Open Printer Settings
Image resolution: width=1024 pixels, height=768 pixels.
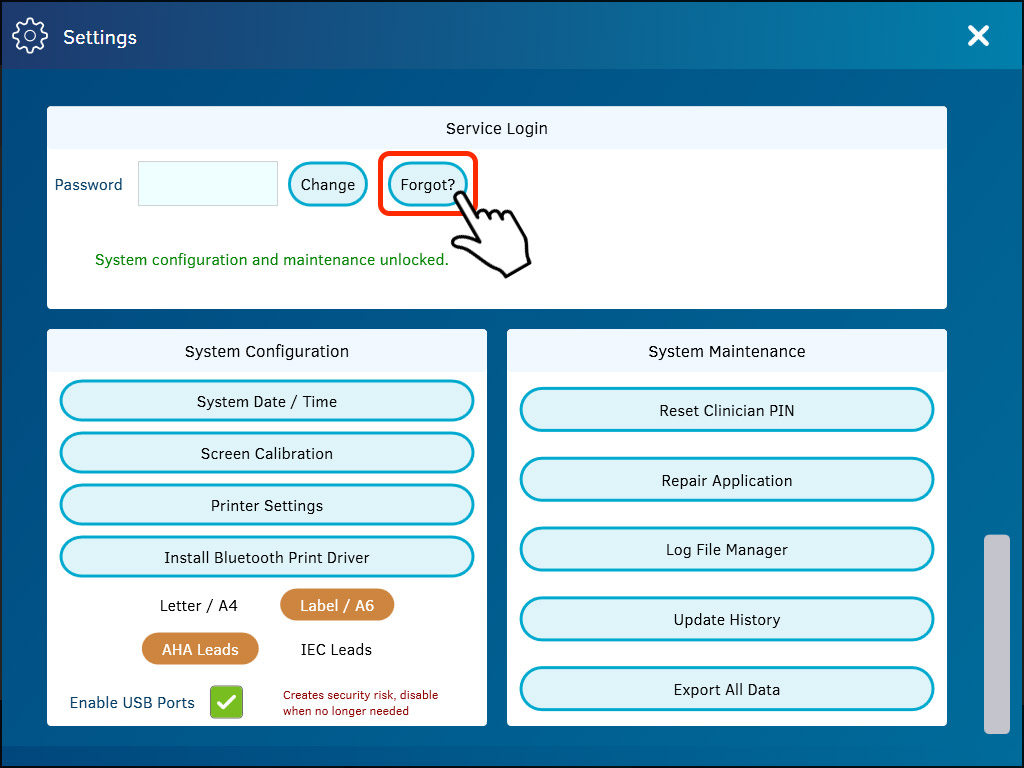coord(266,504)
